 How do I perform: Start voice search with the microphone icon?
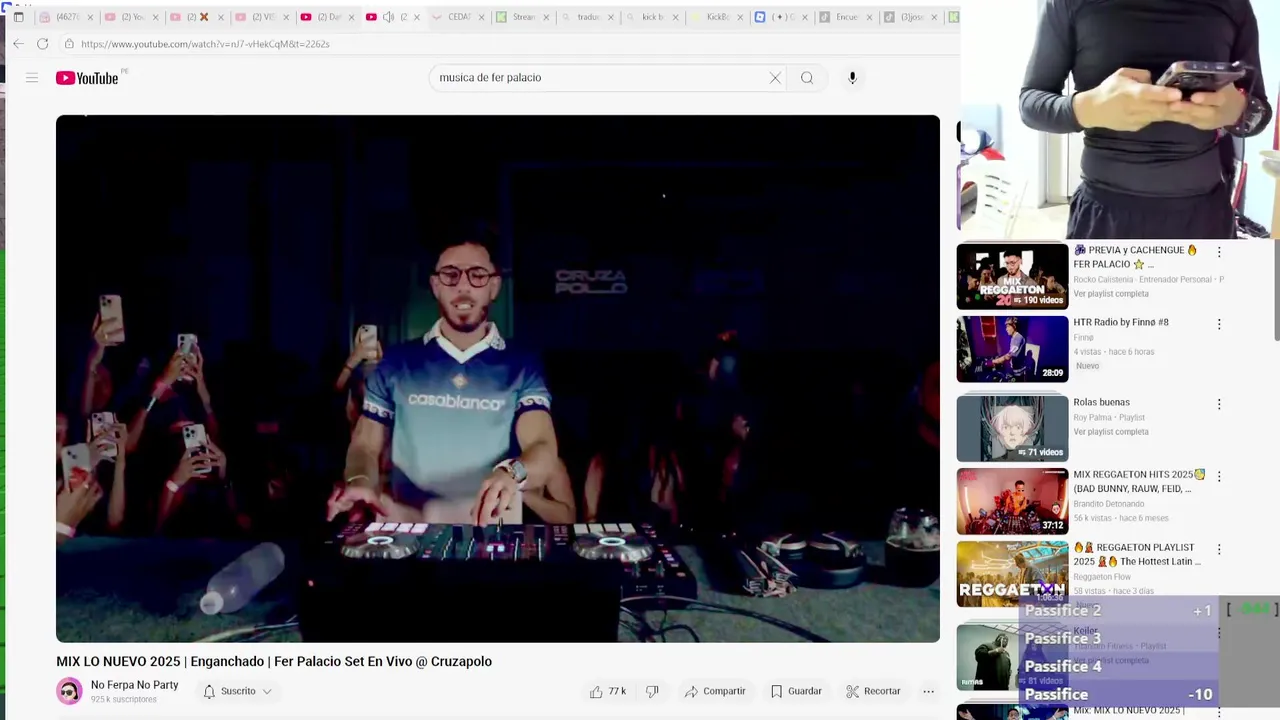[852, 78]
